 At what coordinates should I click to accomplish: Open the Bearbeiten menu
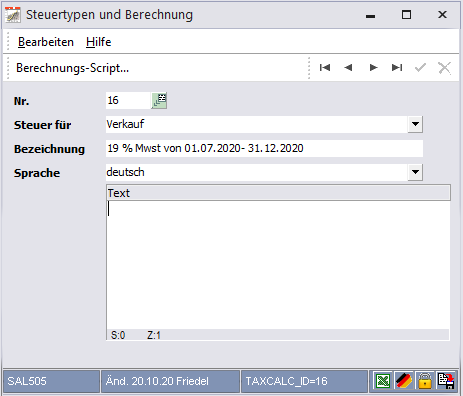[46, 42]
